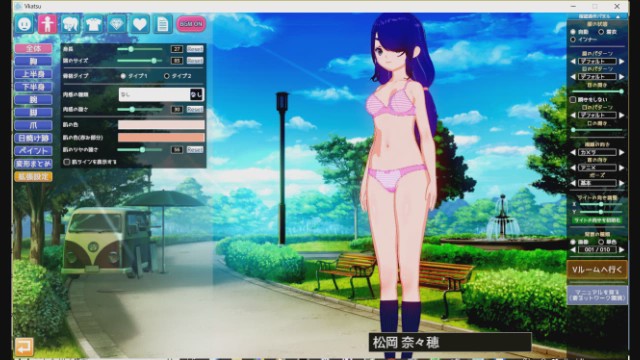
Task: Open the heart parameter icon
Action: (140, 24)
